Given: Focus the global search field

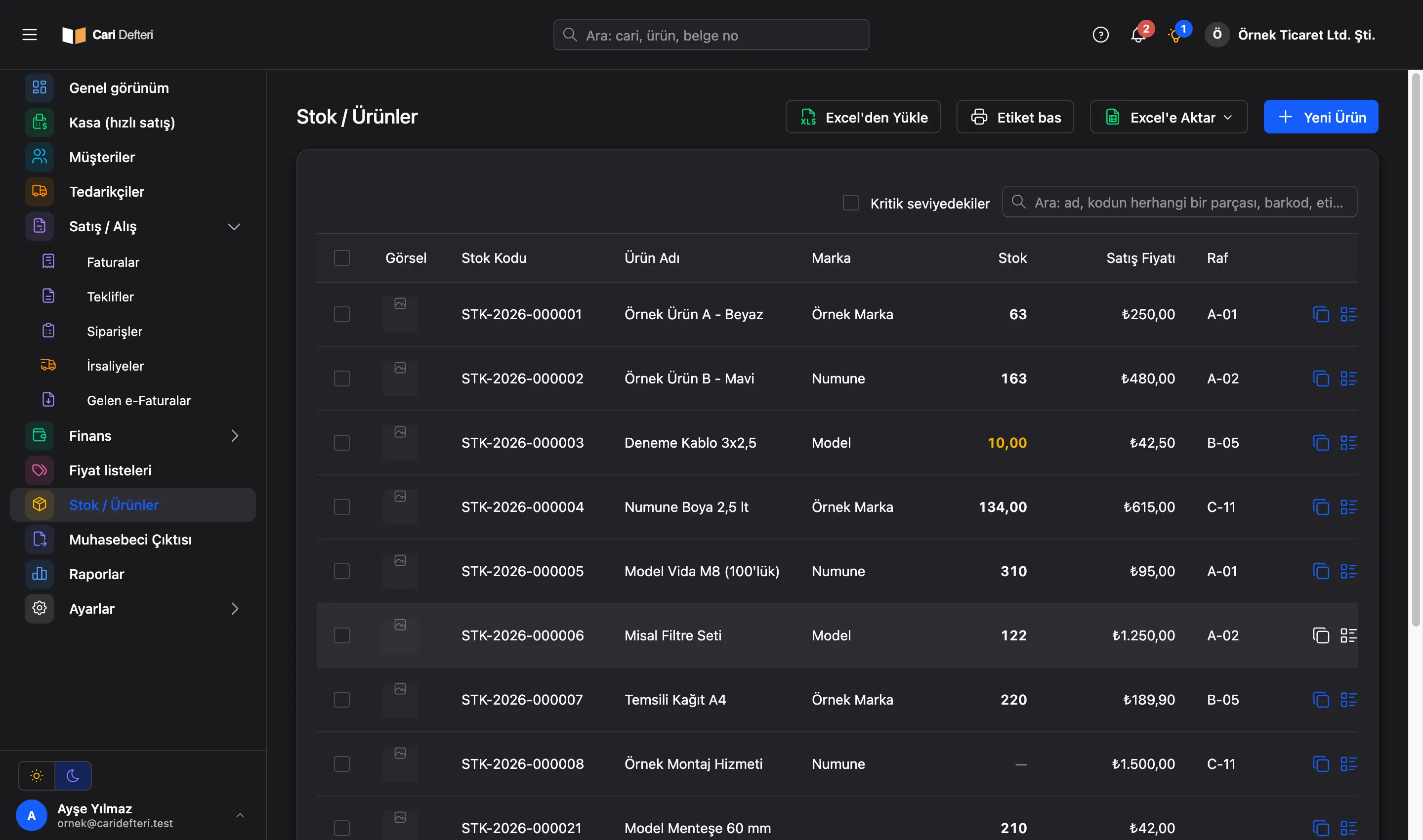Looking at the screenshot, I should (711, 35).
